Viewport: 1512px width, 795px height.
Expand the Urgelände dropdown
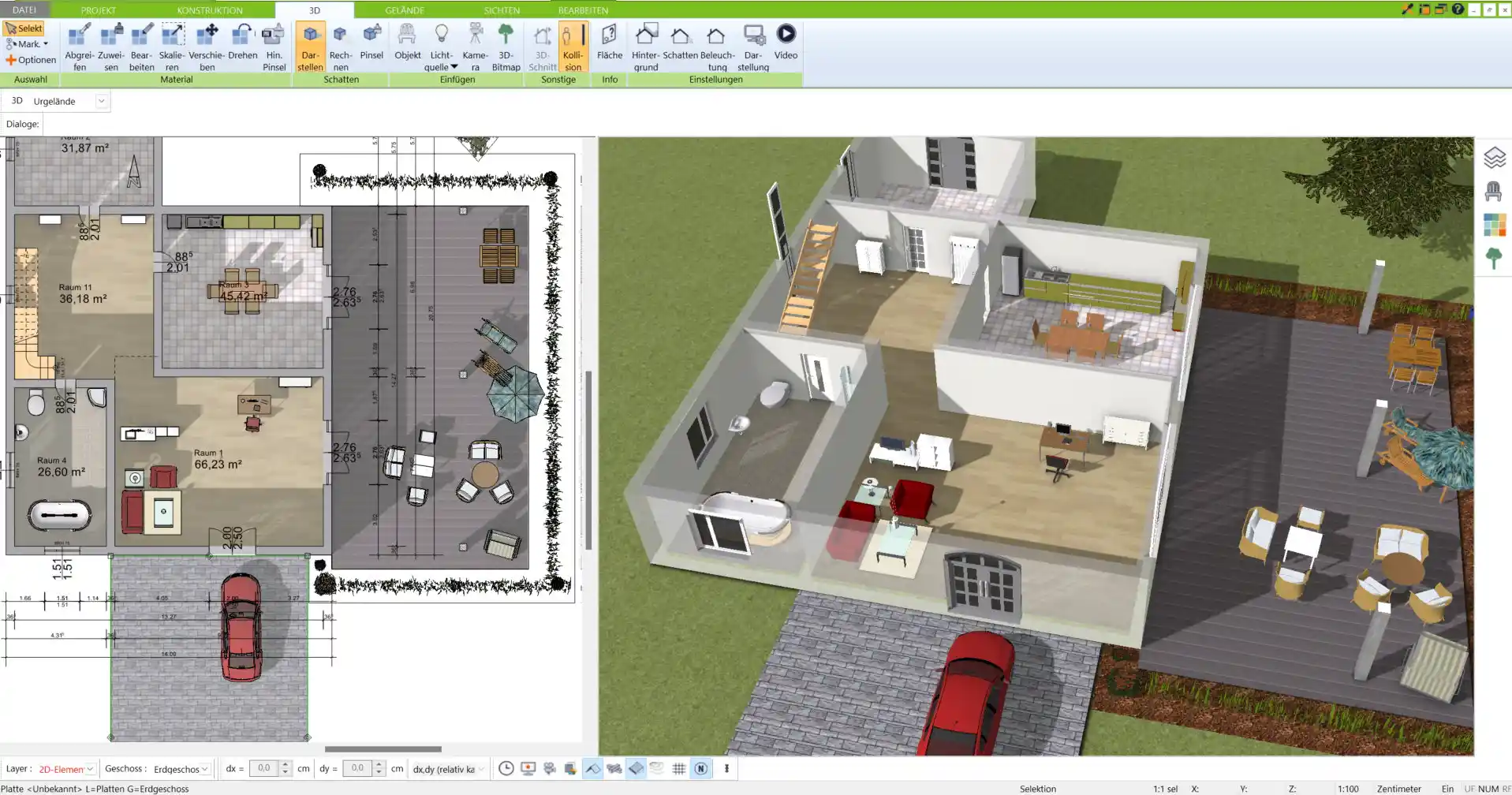pos(101,101)
